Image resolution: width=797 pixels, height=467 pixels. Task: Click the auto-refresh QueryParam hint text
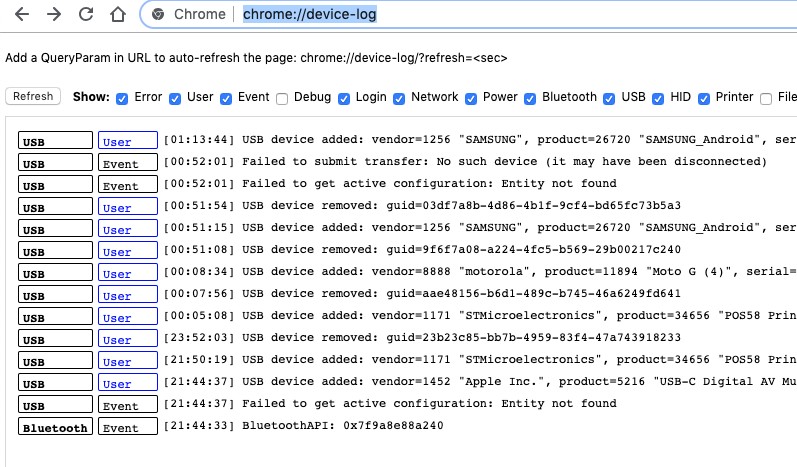256,58
